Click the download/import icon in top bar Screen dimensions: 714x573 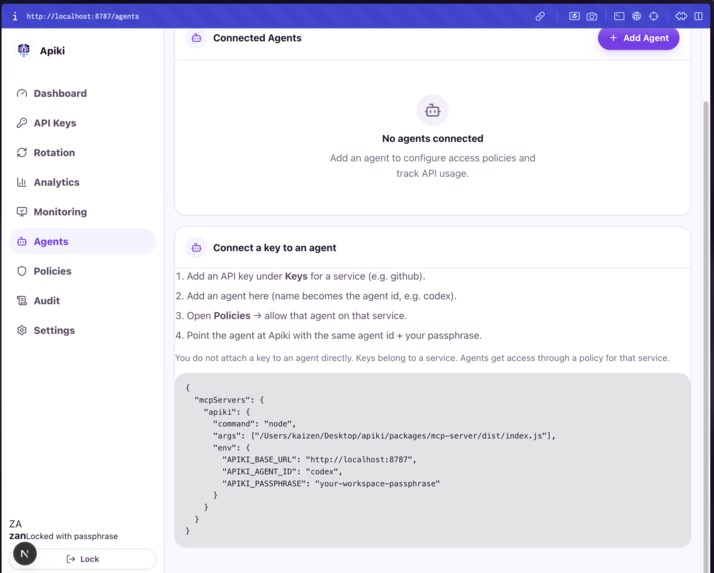tap(574, 16)
